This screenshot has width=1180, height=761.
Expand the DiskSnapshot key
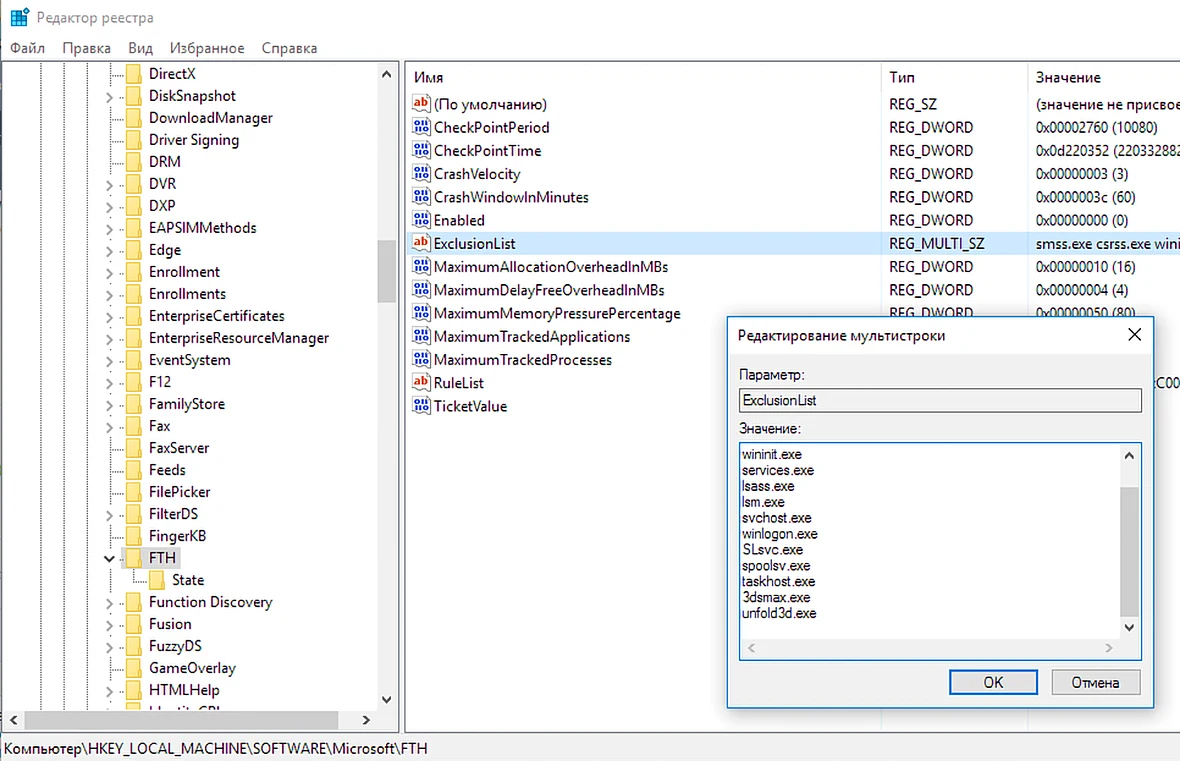[109, 96]
